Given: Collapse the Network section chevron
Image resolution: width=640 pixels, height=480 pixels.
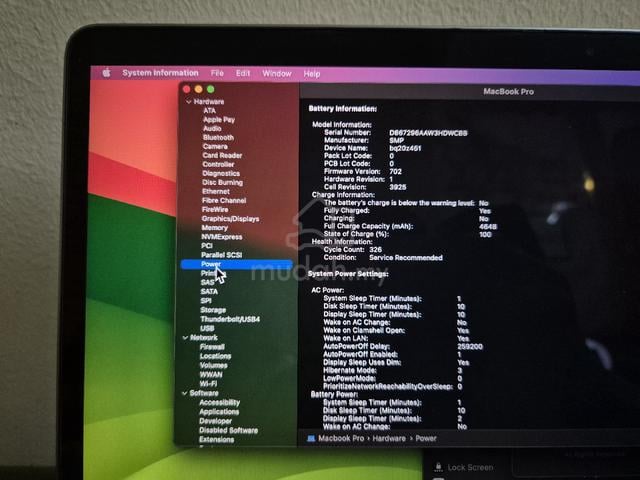Looking at the screenshot, I should (185, 338).
